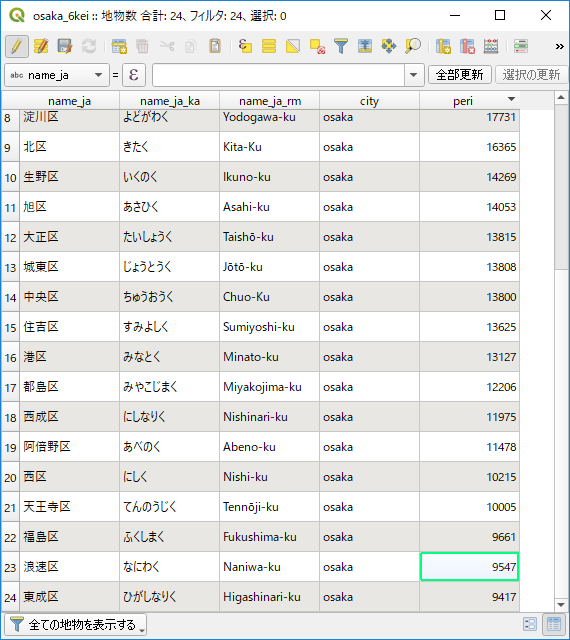570x640 pixels.
Task: Click the 全部更新 button
Action: [x=459, y=75]
